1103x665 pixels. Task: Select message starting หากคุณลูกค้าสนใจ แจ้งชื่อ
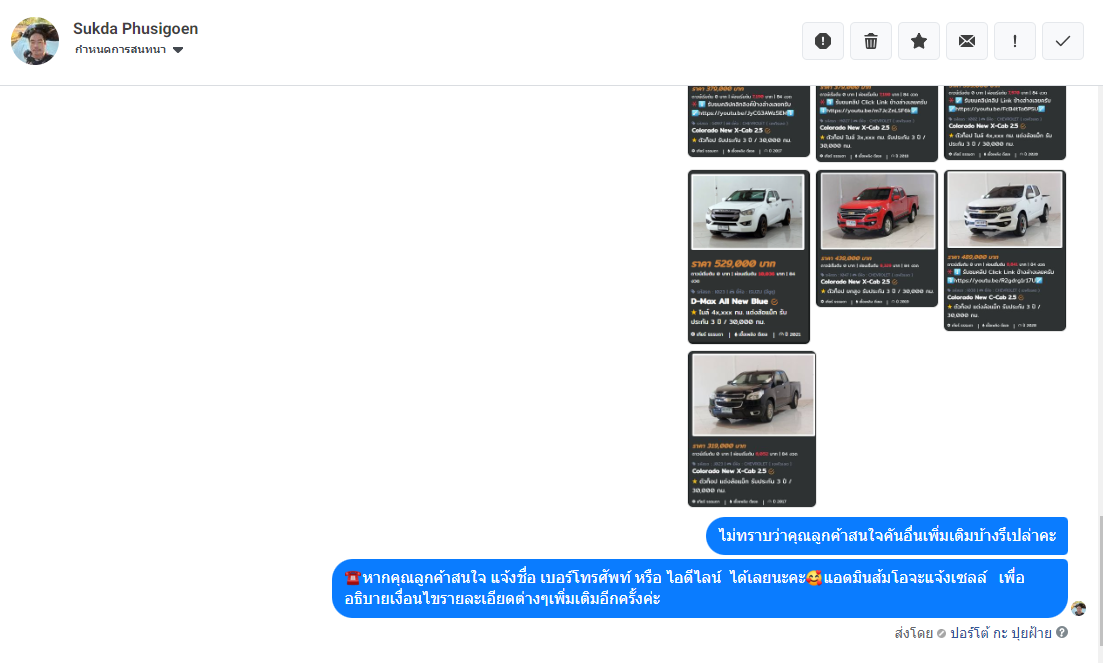(699, 588)
